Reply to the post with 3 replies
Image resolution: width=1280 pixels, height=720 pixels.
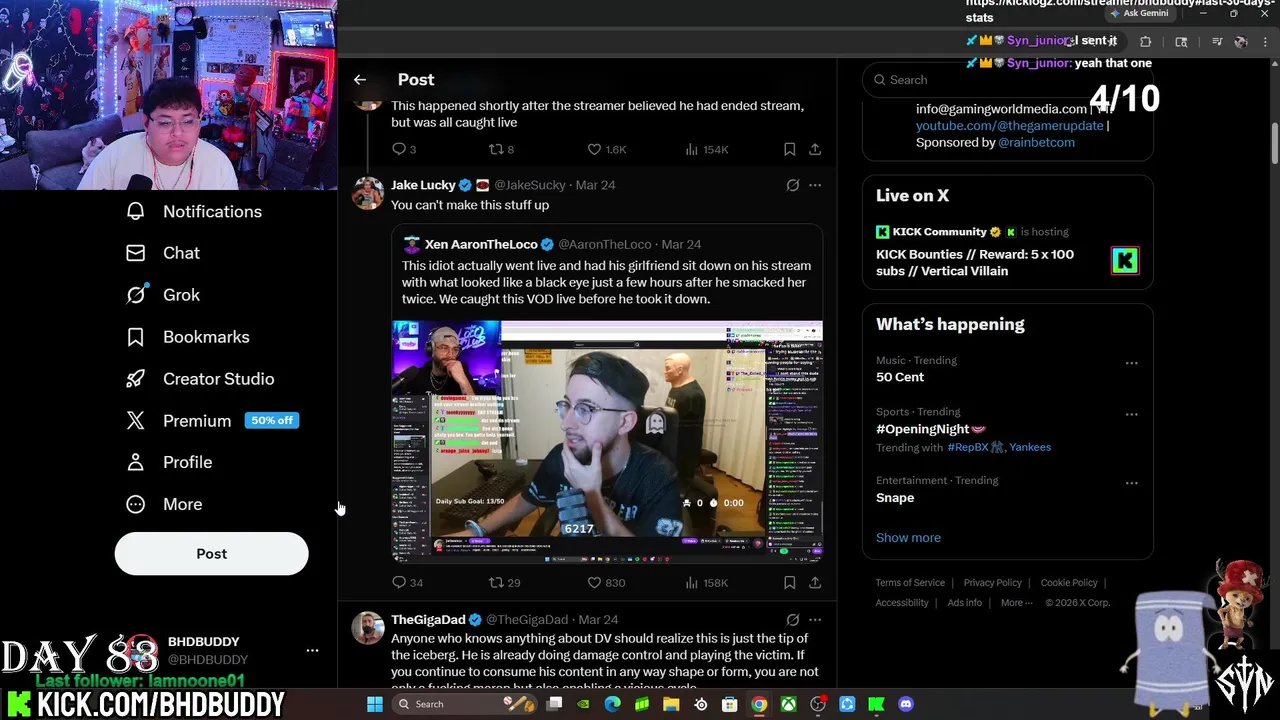click(404, 149)
